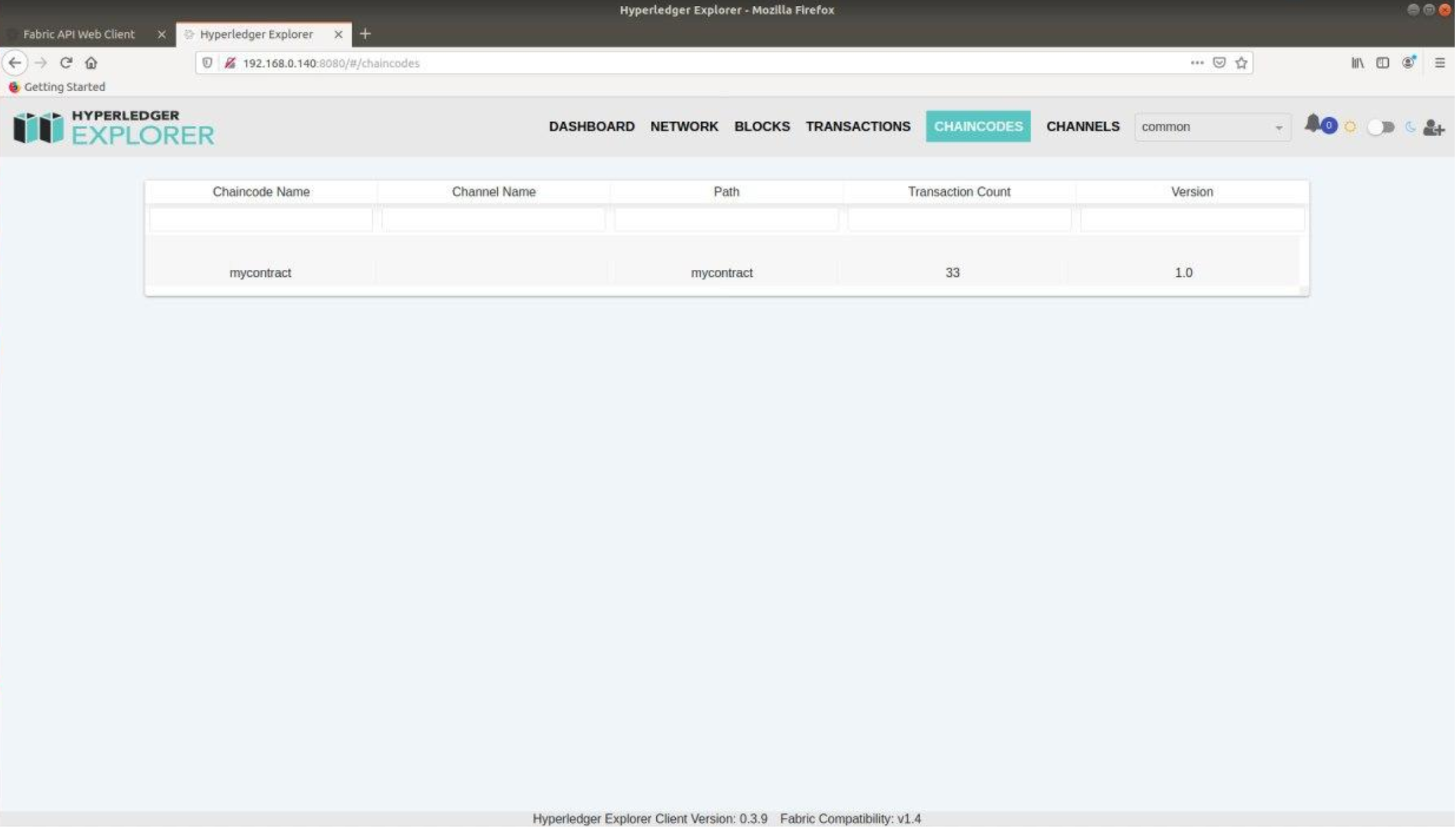Open page actions three-dot menu
The image size is (1456, 829).
tap(1197, 63)
